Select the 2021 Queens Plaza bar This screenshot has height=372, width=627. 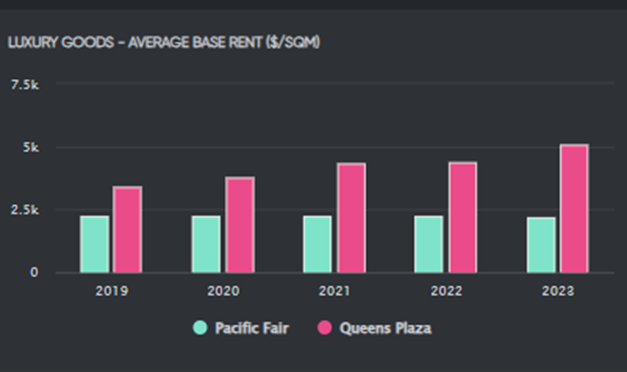[x=351, y=218]
